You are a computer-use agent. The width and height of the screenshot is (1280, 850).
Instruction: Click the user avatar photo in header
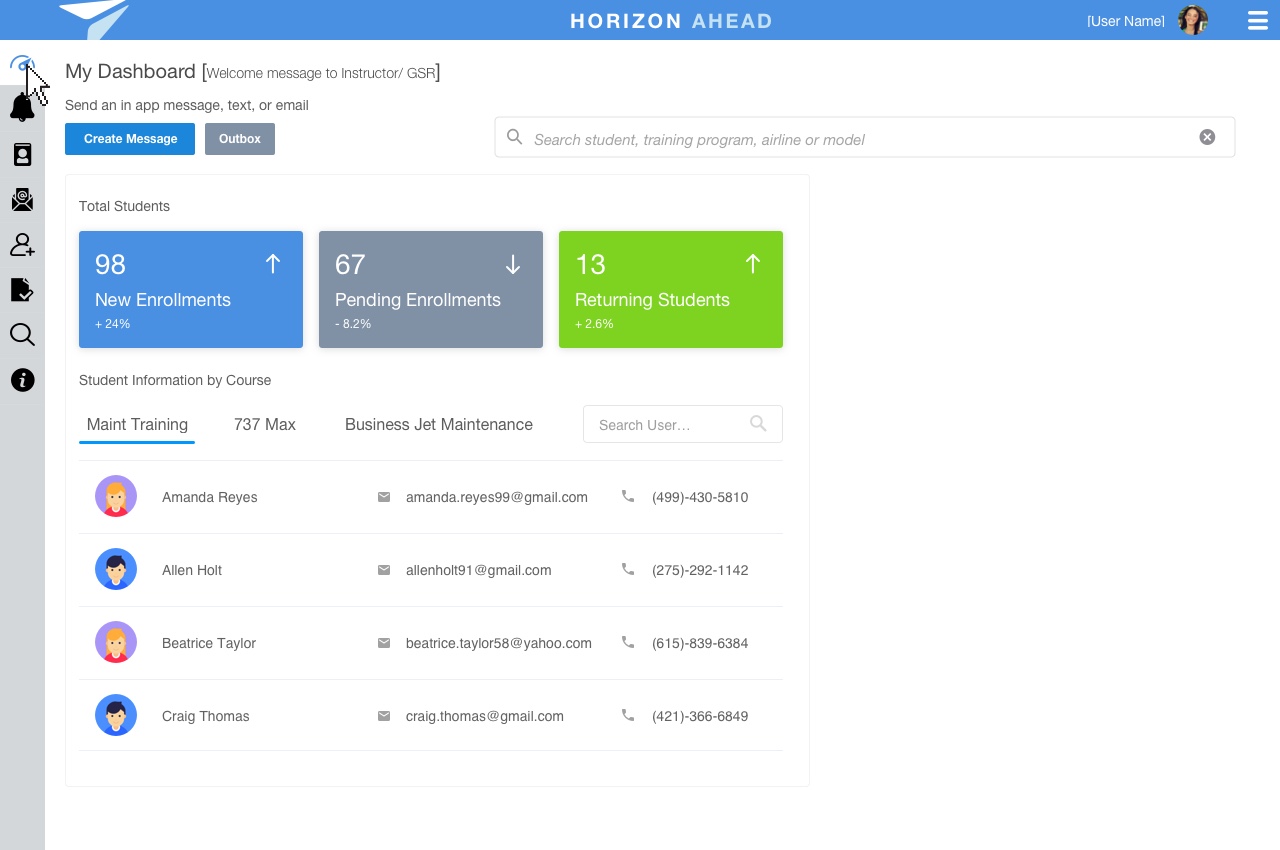coord(1193,20)
